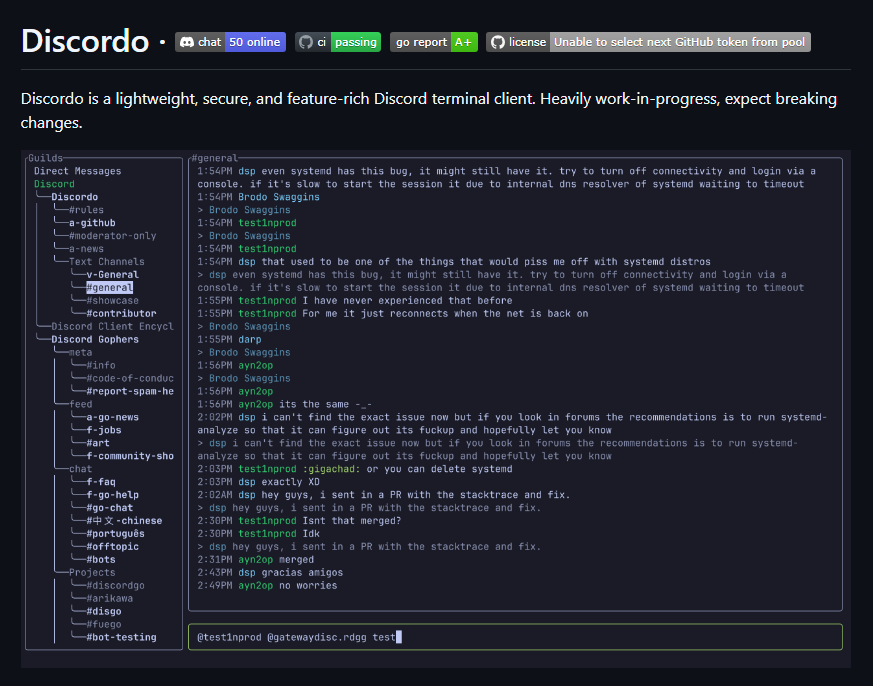
Task: Click "I have never experienced that before" message
Action: click(355, 301)
